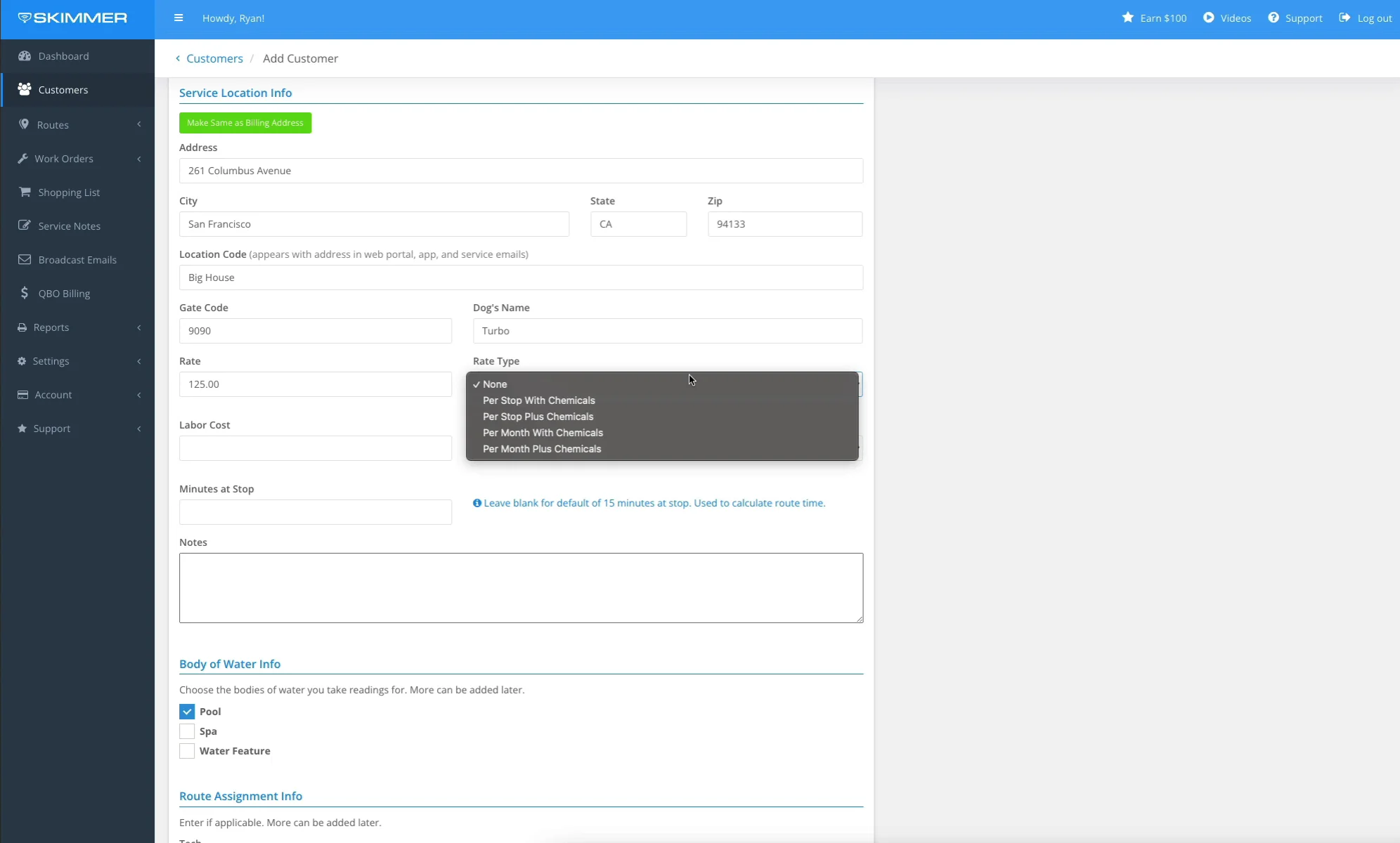1400x843 pixels.
Task: Click the Broadcast Emails envelope icon
Action: click(x=25, y=260)
